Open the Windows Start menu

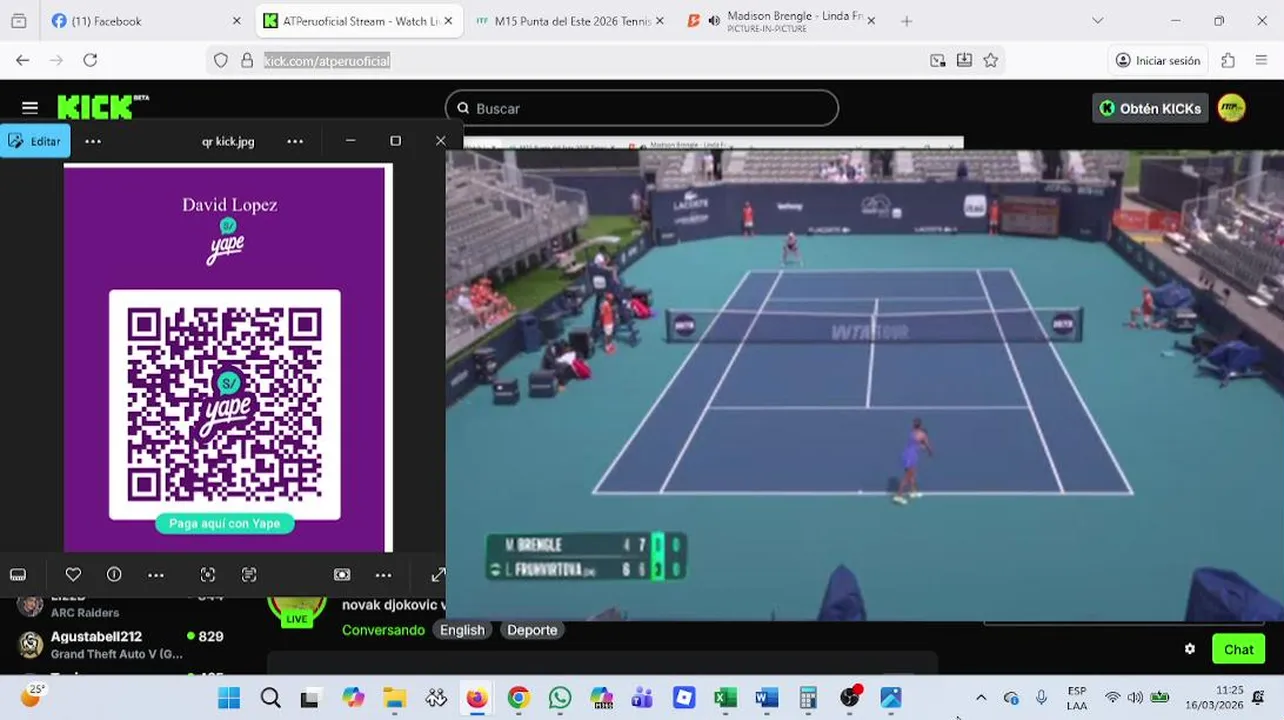click(229, 698)
